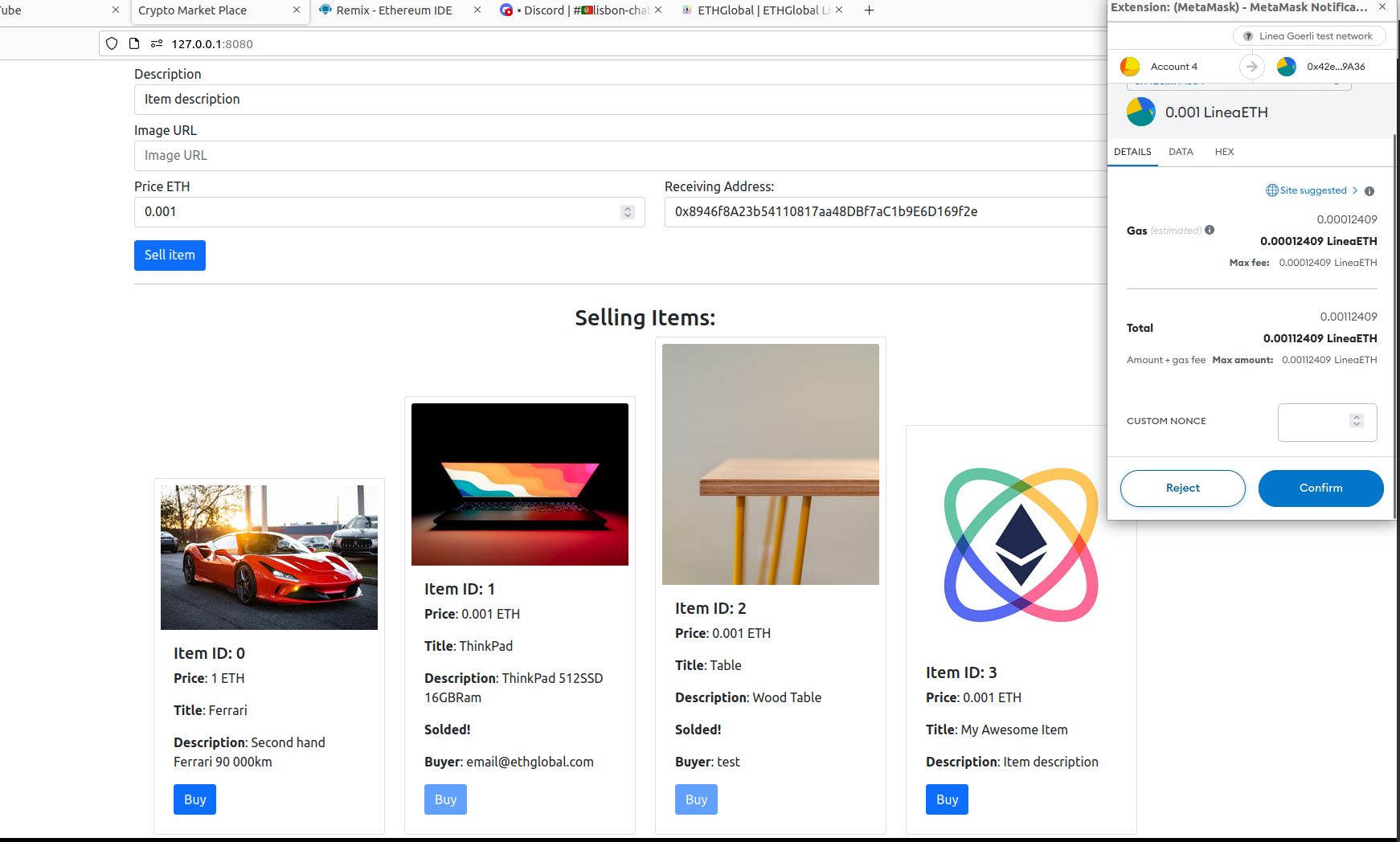Click the Selling Items heading
The width and height of the screenshot is (1400, 842).
click(645, 317)
